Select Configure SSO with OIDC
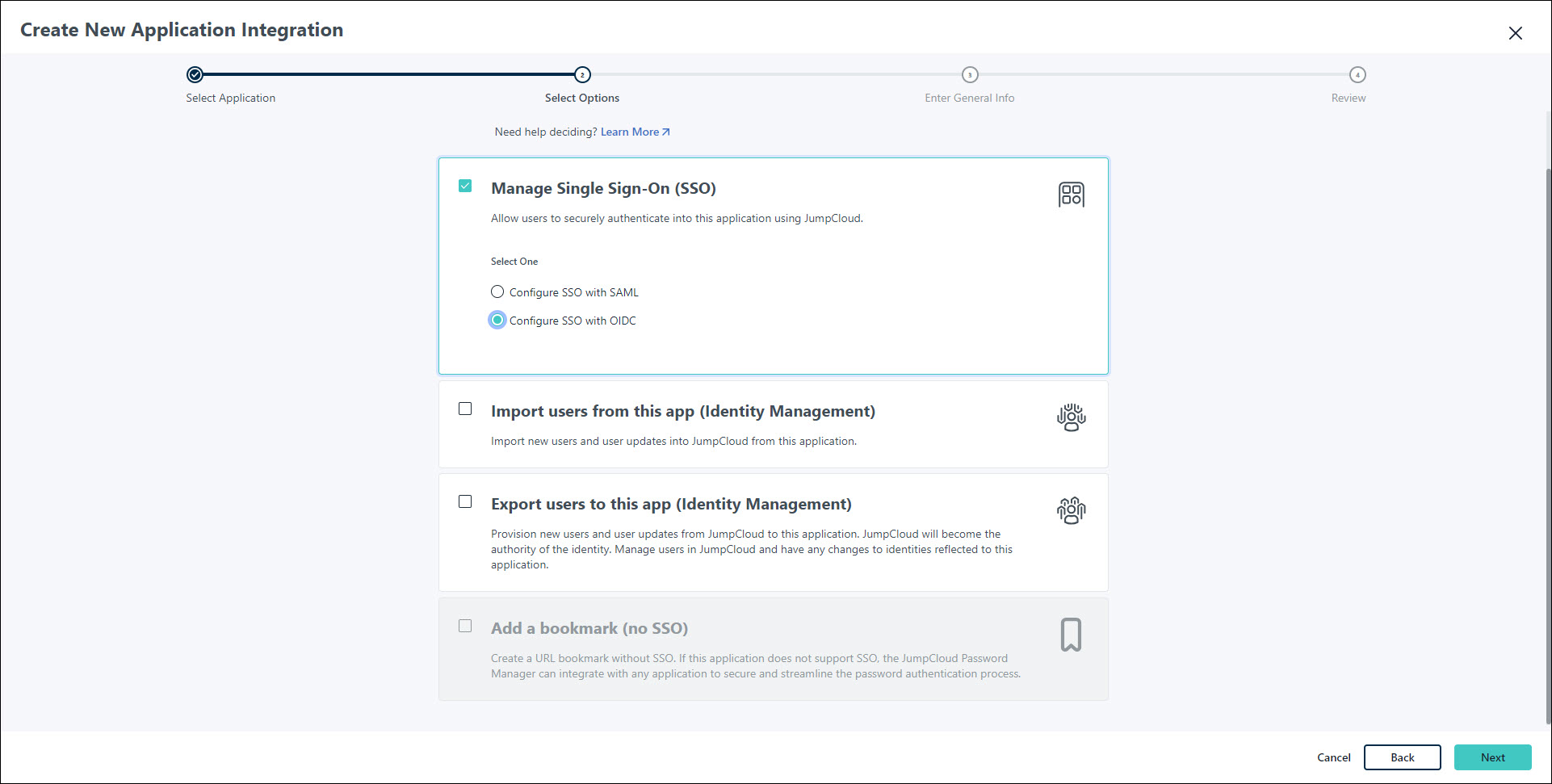 (497, 320)
